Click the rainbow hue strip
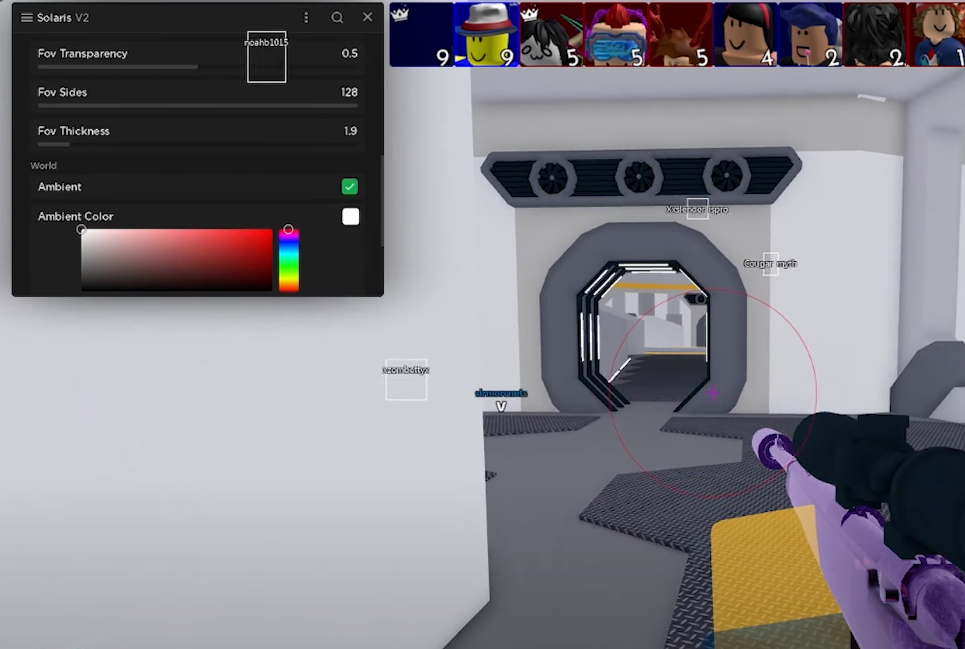This screenshot has width=965, height=649. point(289,260)
